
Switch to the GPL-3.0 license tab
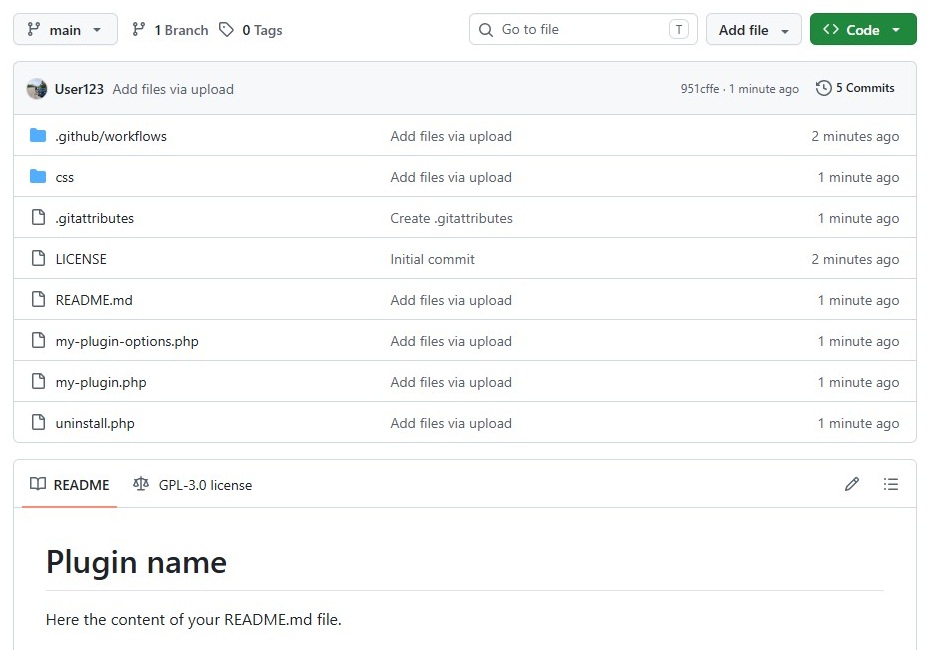(x=193, y=485)
